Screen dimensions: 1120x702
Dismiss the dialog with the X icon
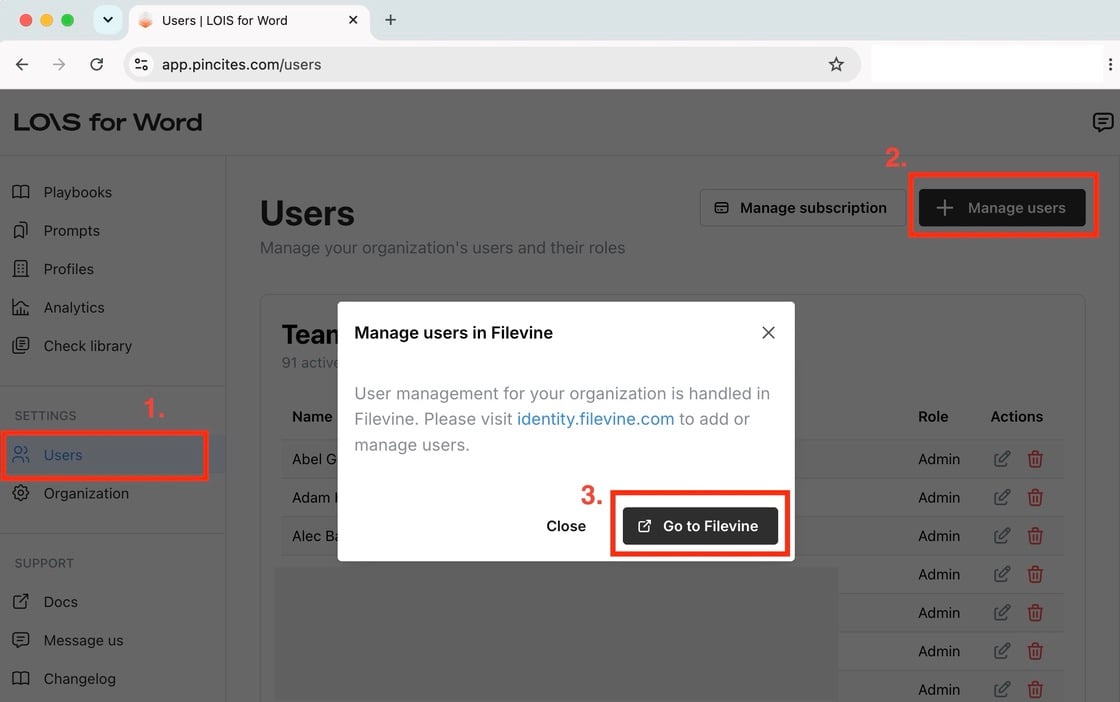[769, 333]
